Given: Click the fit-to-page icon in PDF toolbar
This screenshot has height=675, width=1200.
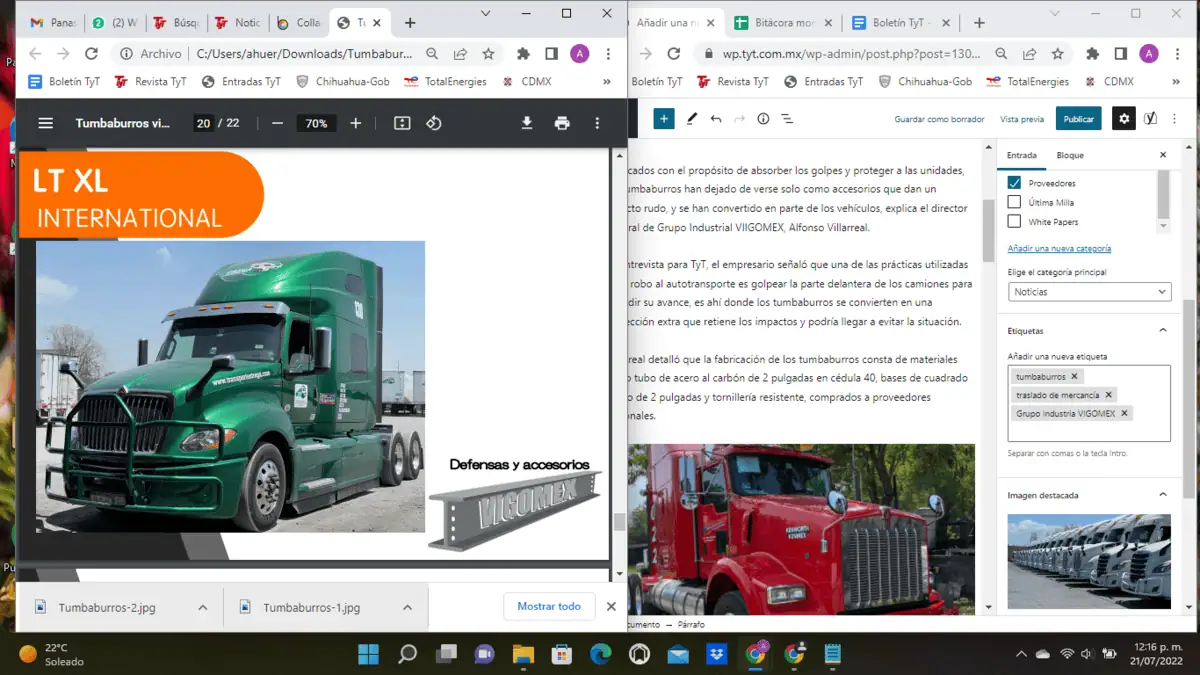Looking at the screenshot, I should click(402, 123).
